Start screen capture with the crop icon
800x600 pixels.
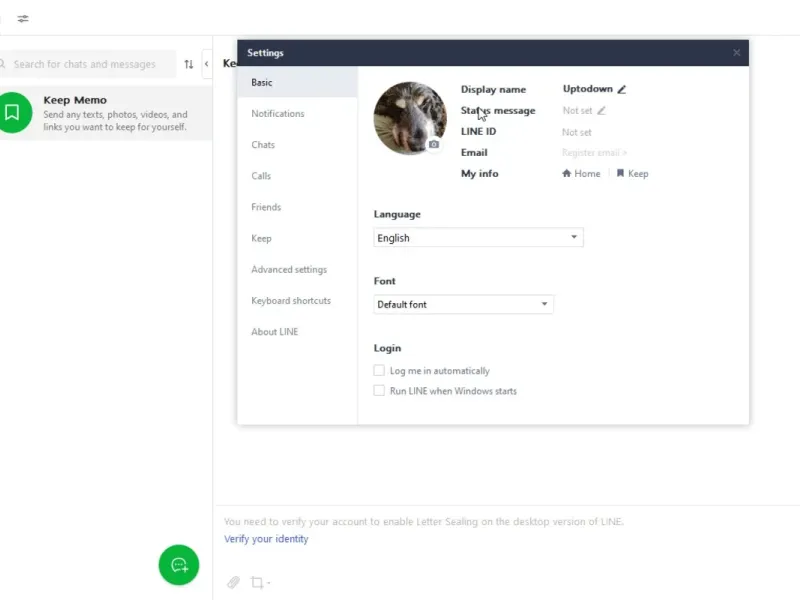pos(257,582)
